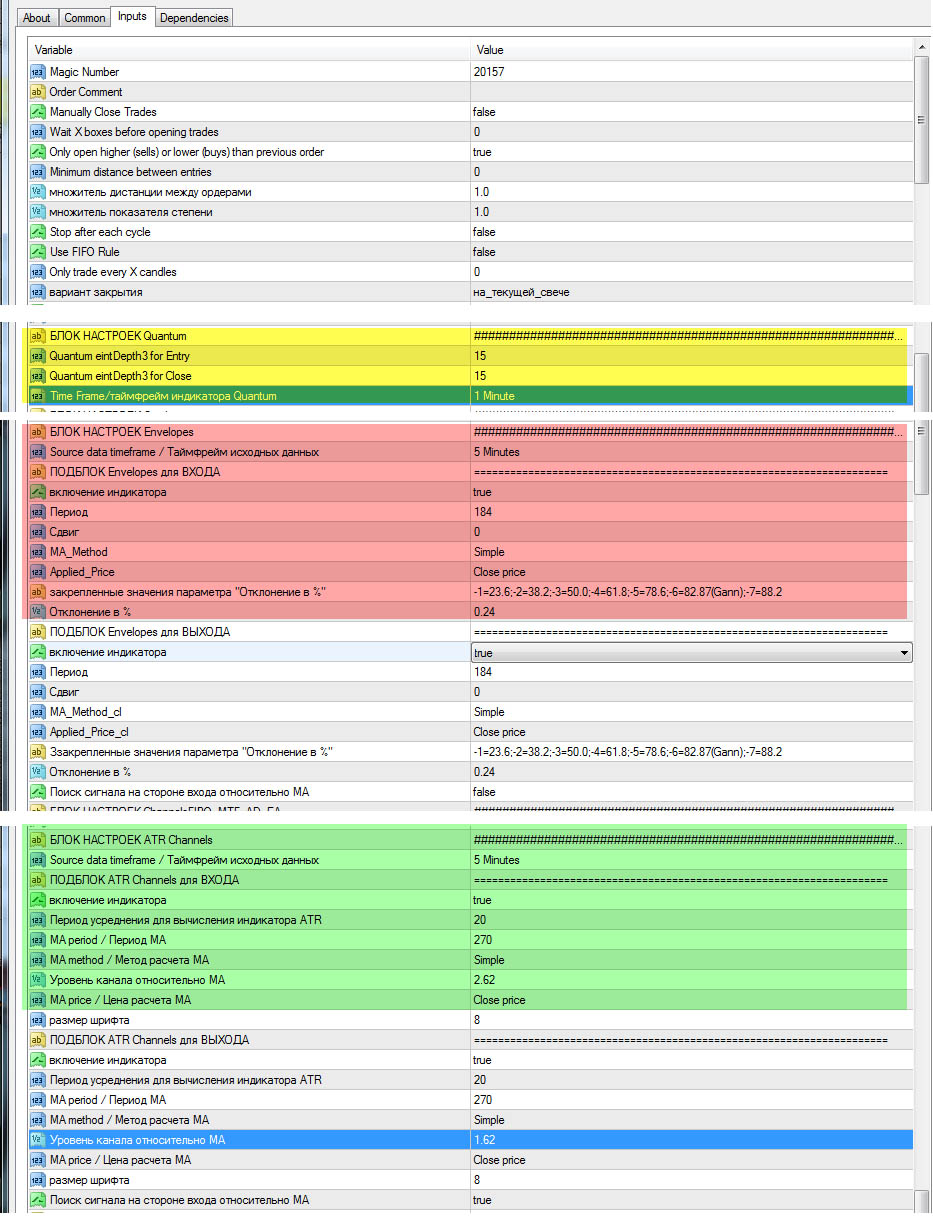Click icon beside Minimum distance between entries
This screenshot has height=1224, width=933.
pyautogui.click(x=38, y=172)
